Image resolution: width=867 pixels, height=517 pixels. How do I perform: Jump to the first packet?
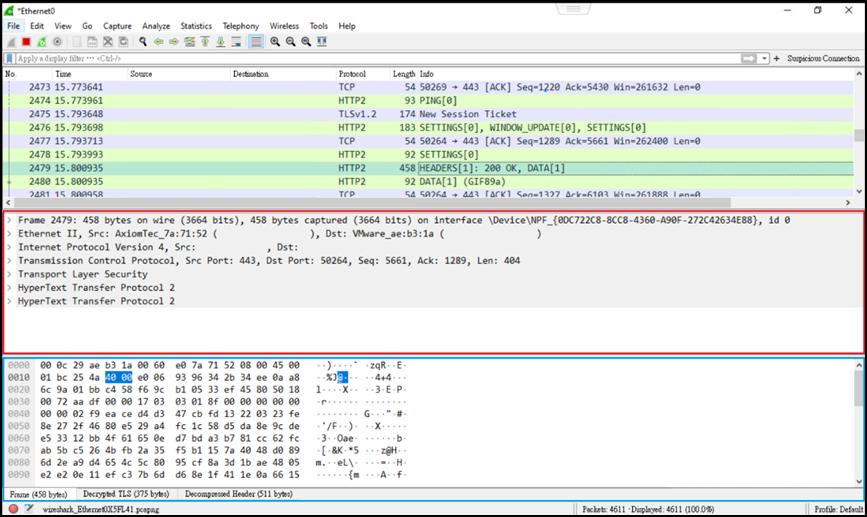(205, 42)
